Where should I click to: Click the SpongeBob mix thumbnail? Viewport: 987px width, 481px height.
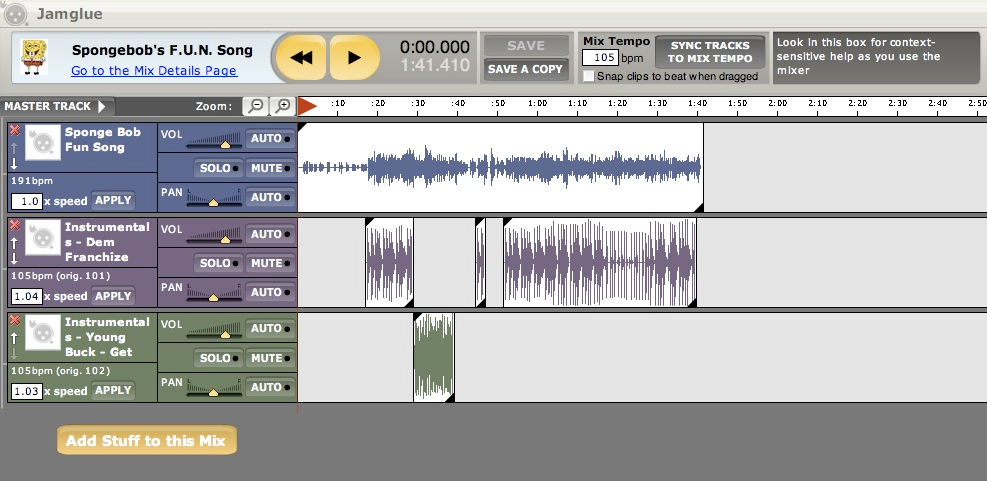click(34, 57)
